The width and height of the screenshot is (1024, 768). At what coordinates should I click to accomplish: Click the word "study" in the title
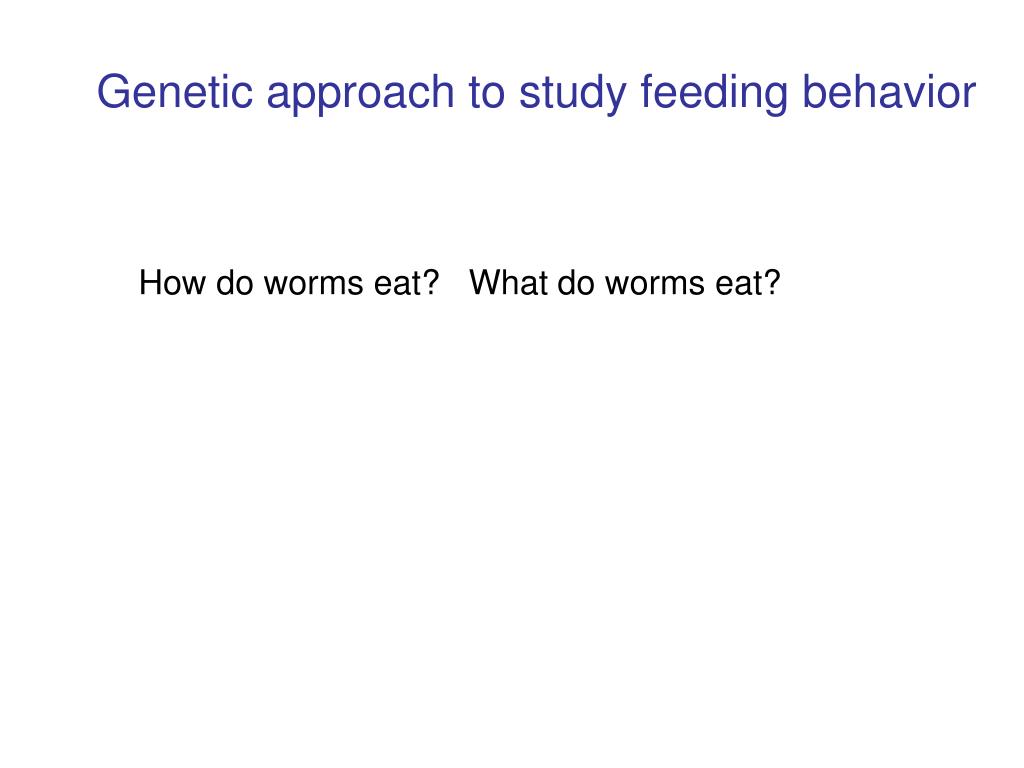[573, 95]
